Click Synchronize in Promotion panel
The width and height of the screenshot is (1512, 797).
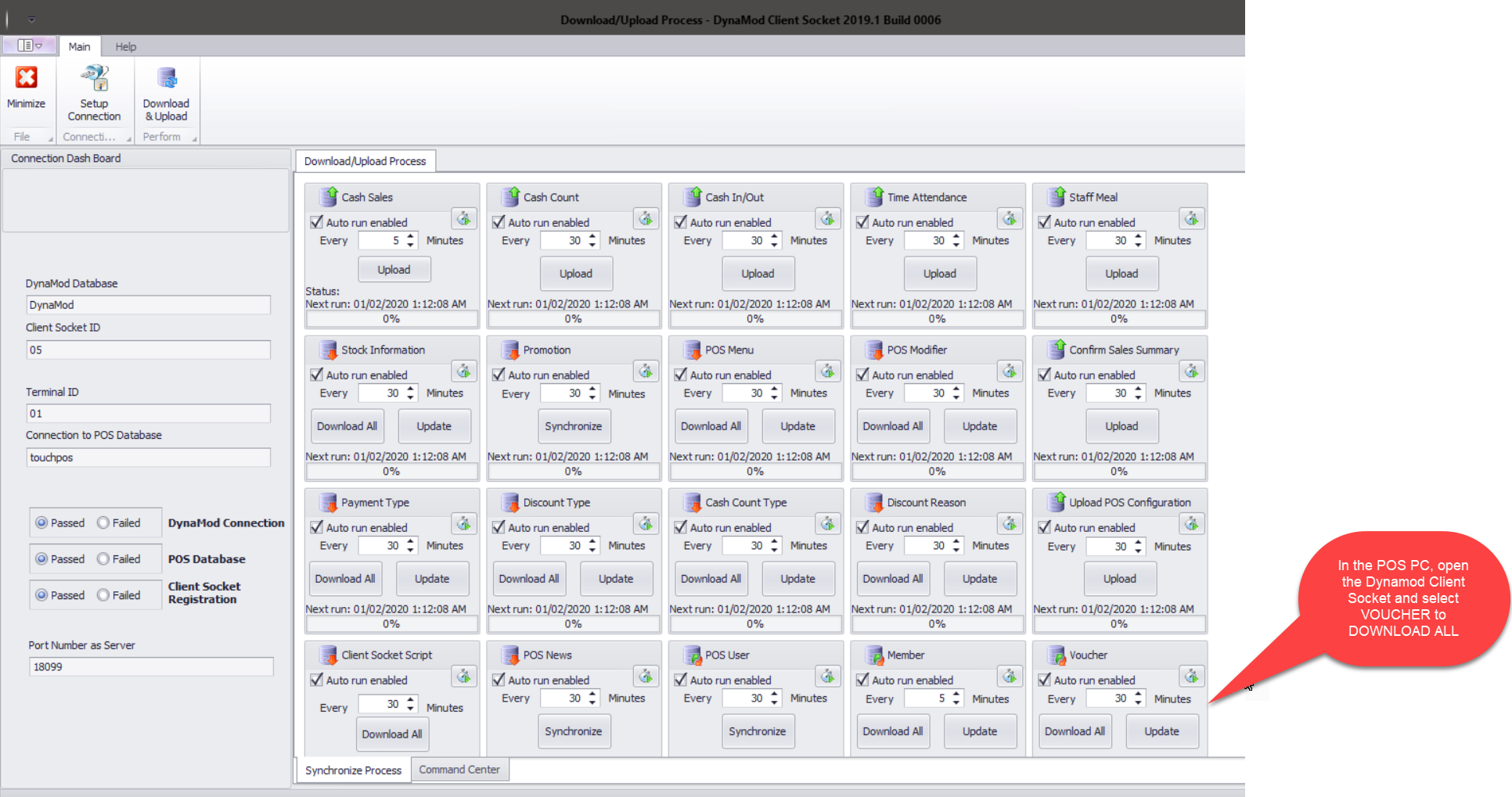[574, 426]
